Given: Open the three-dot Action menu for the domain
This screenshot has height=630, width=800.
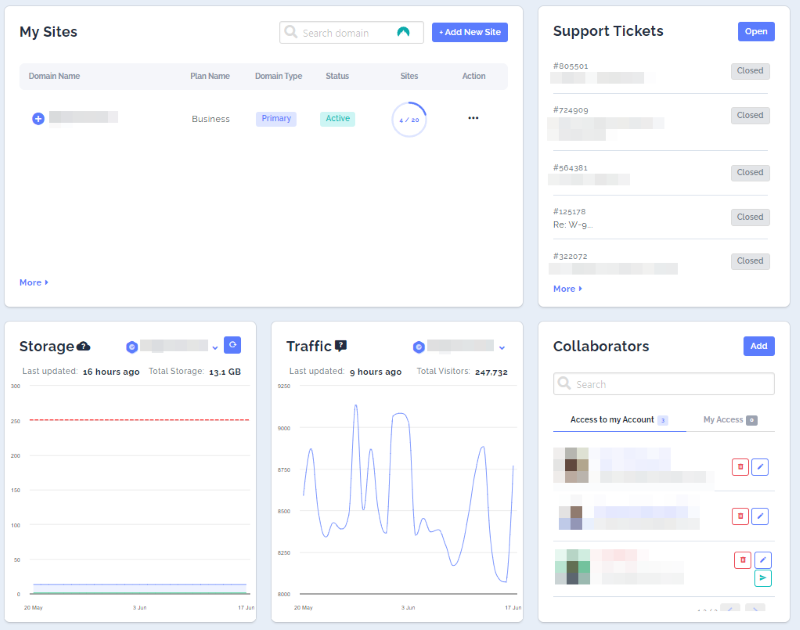Looking at the screenshot, I should click(x=473, y=118).
